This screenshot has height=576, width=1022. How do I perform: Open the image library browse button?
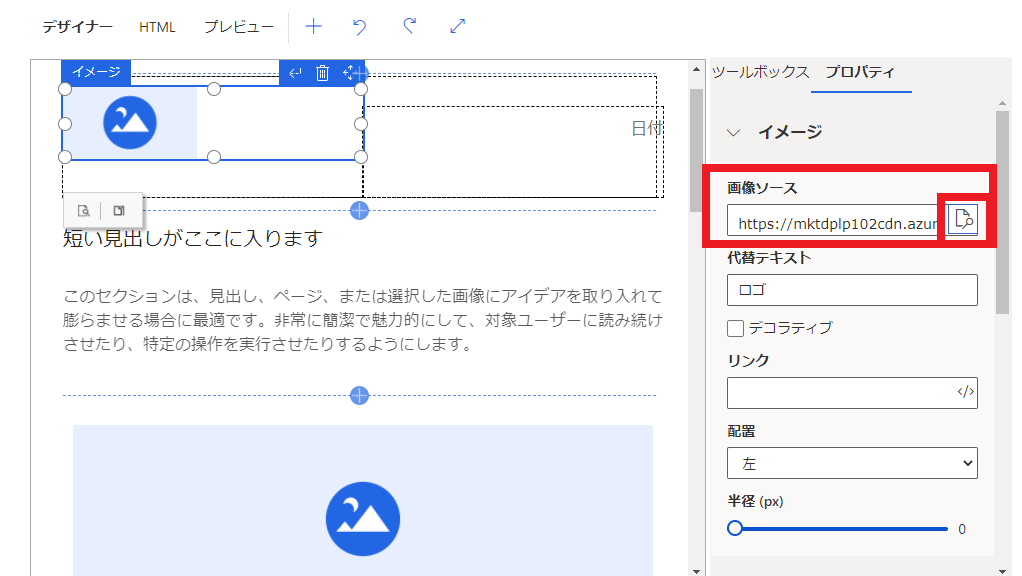coord(962,219)
